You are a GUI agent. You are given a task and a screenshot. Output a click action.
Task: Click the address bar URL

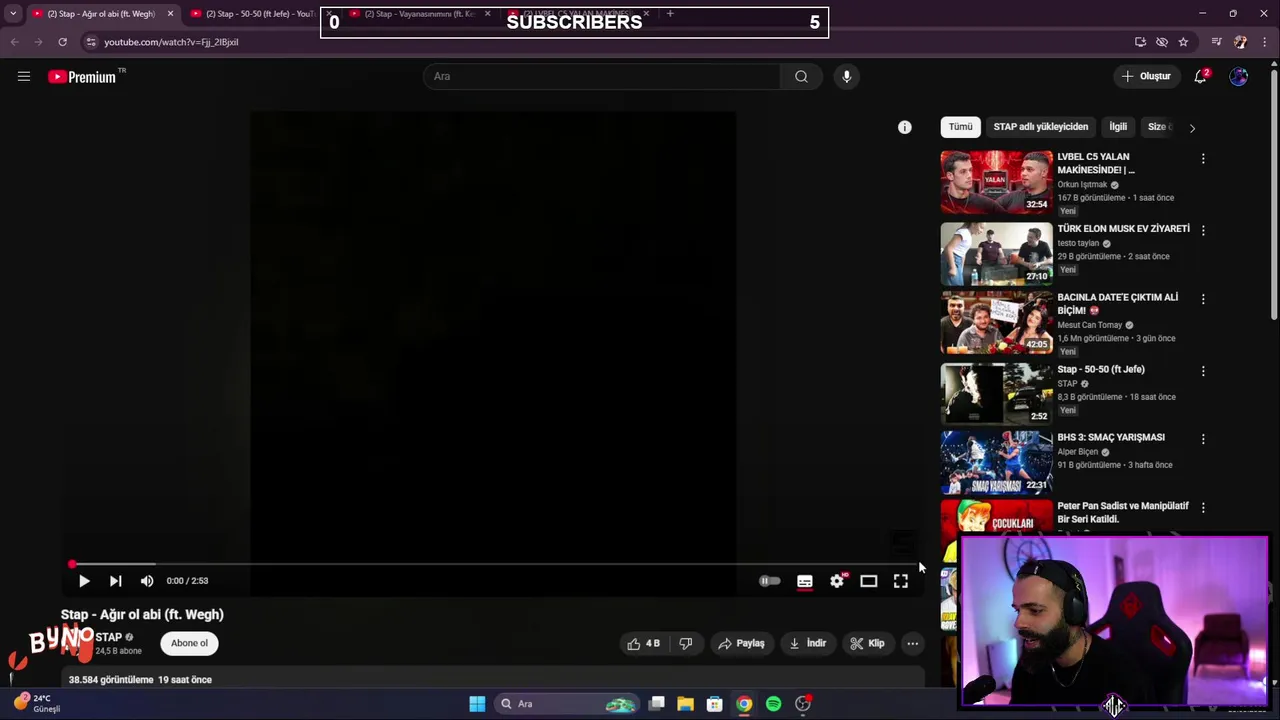click(171, 42)
